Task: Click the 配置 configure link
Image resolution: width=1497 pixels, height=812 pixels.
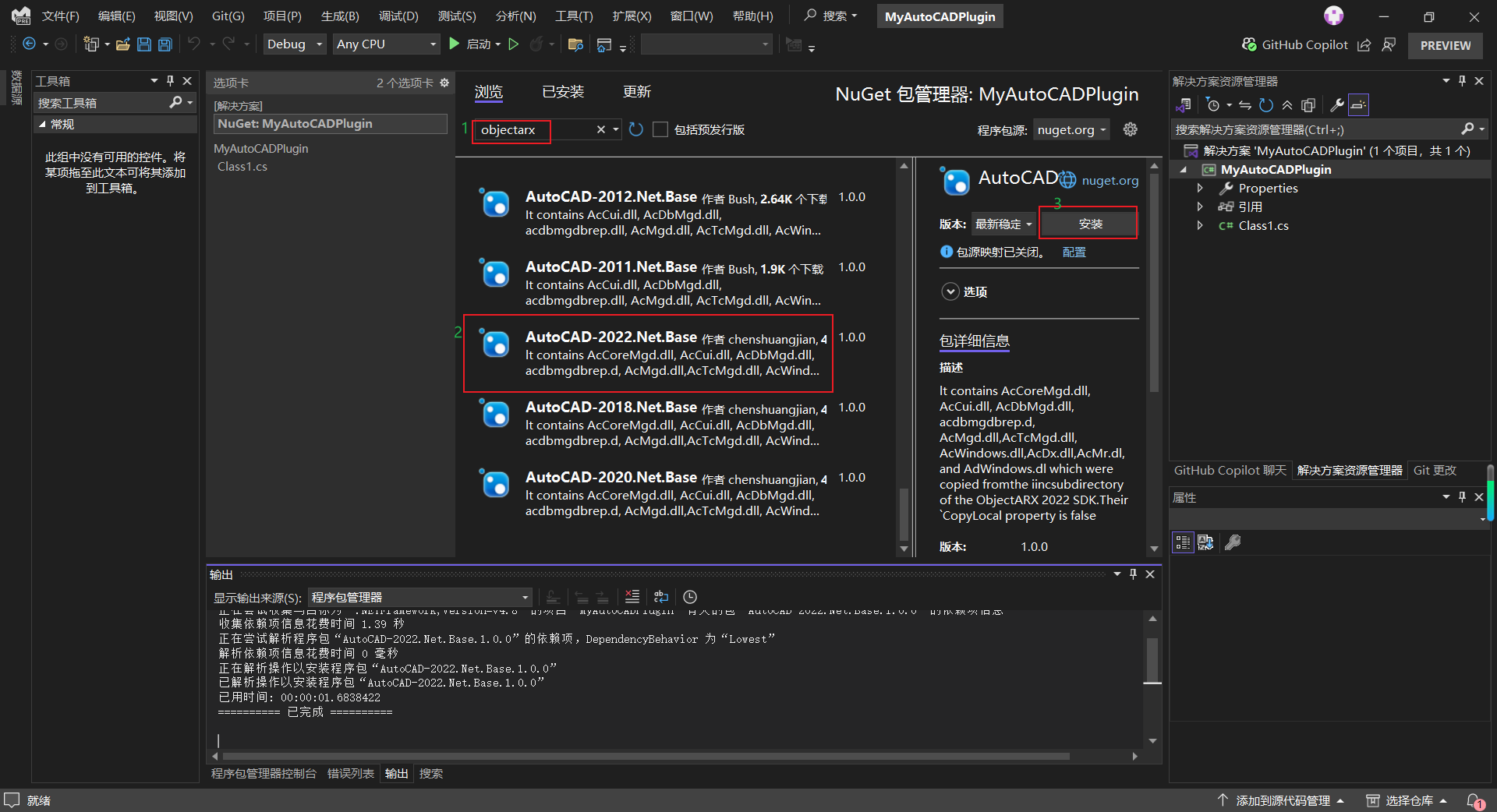Action: (x=1074, y=252)
